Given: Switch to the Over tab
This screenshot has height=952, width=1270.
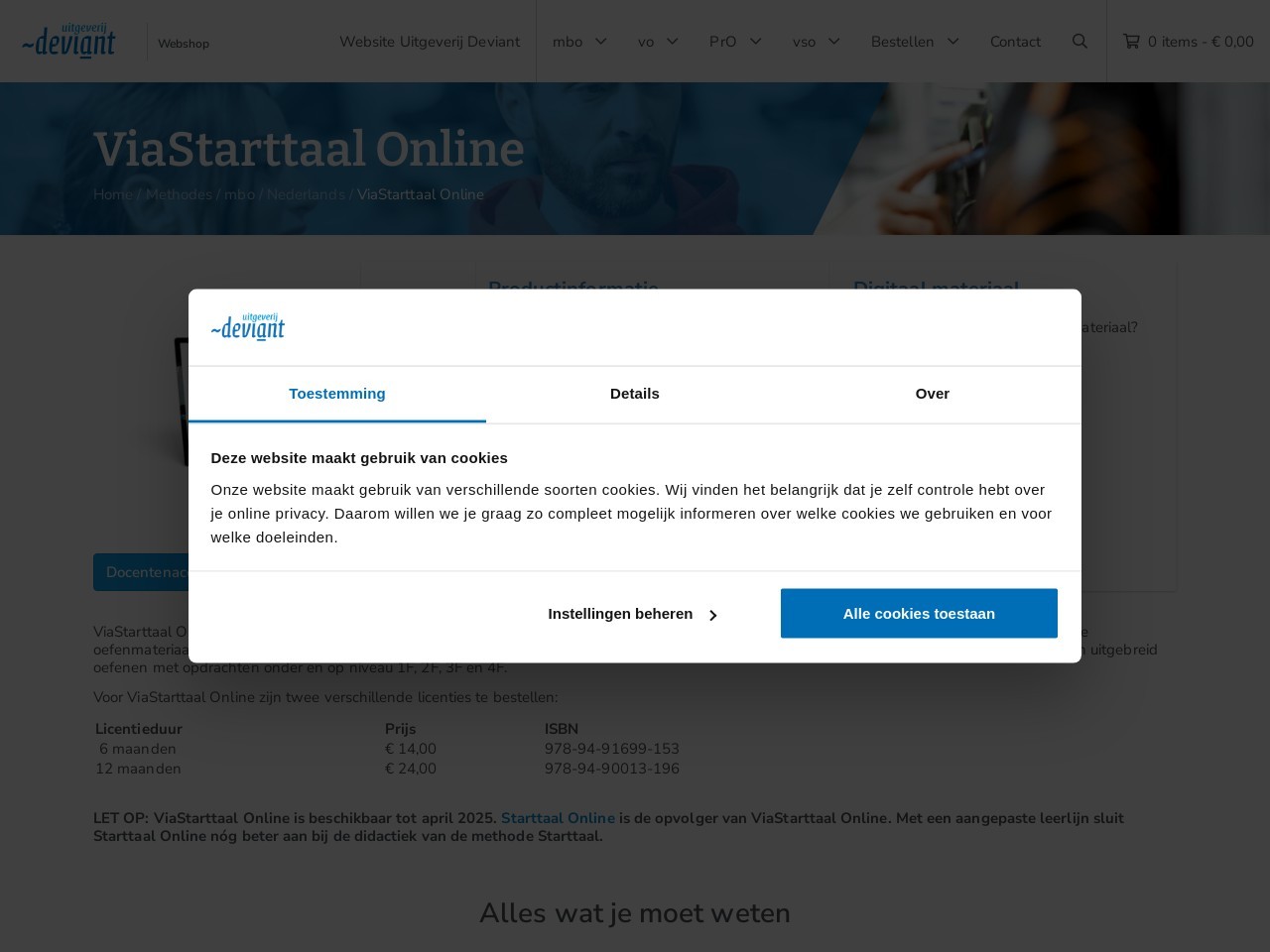Looking at the screenshot, I should pyautogui.click(x=933, y=394).
